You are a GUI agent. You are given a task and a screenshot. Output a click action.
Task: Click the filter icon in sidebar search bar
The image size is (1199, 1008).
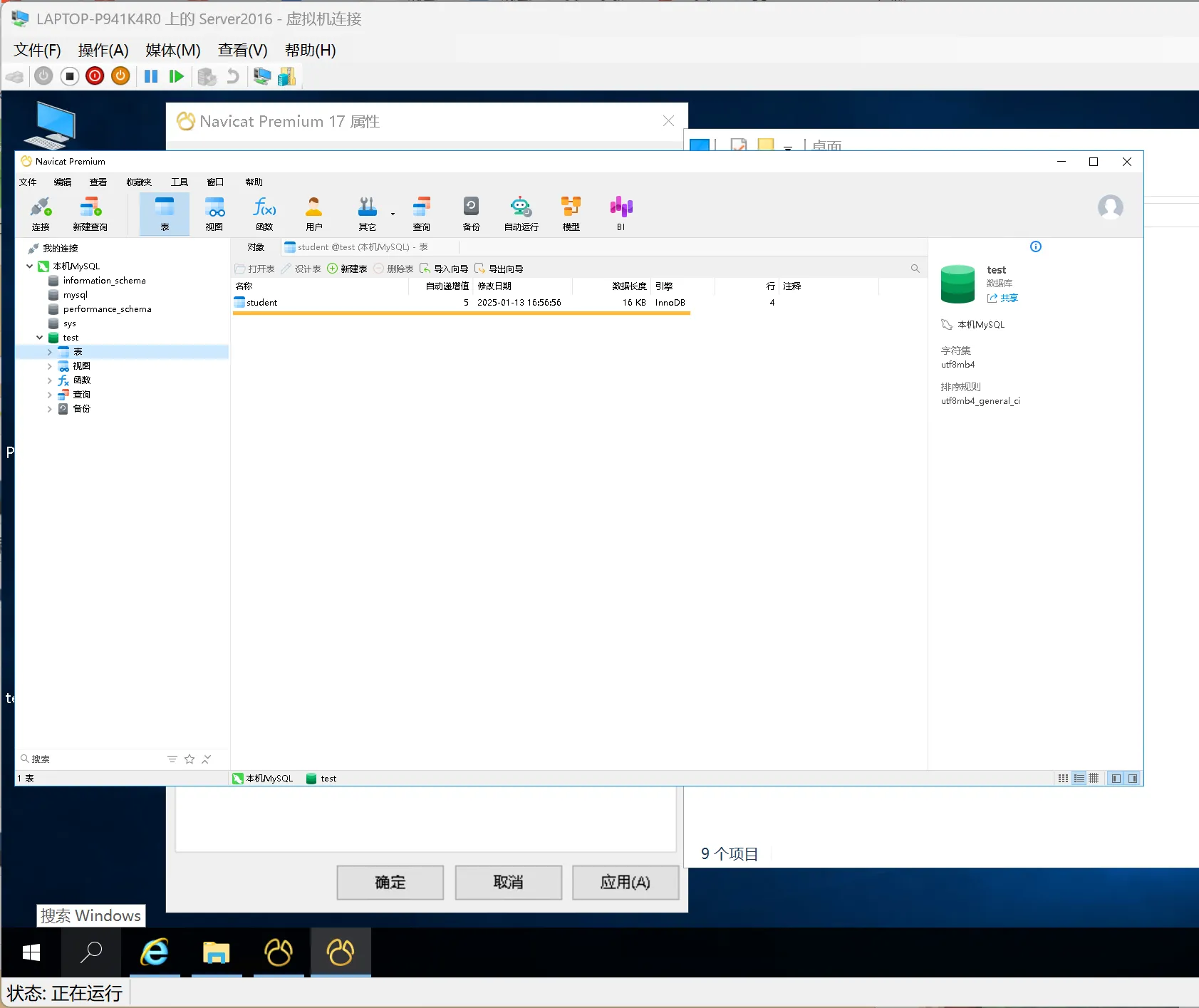[x=172, y=759]
